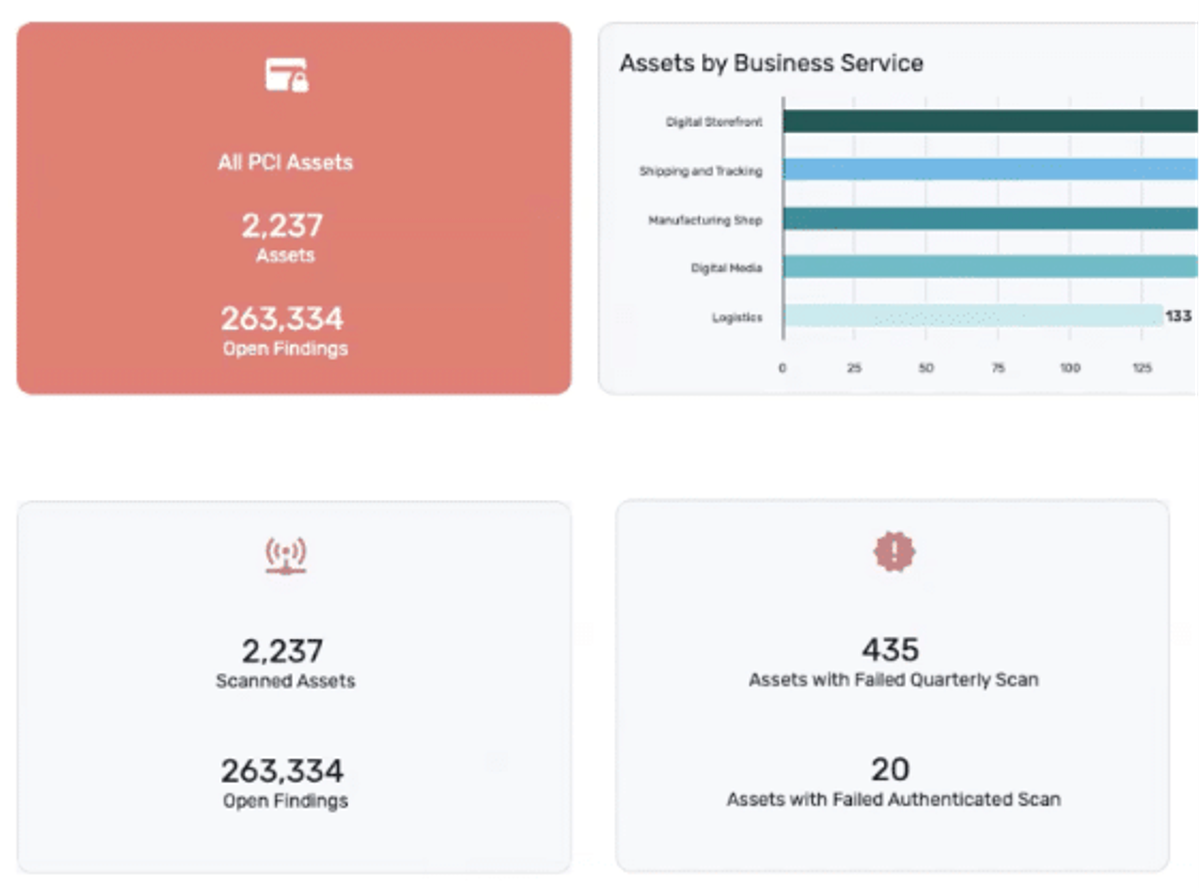Image resolution: width=1200 pixels, height=893 pixels.
Task: Click the 2,237 Assets count in red card
Action: click(283, 225)
